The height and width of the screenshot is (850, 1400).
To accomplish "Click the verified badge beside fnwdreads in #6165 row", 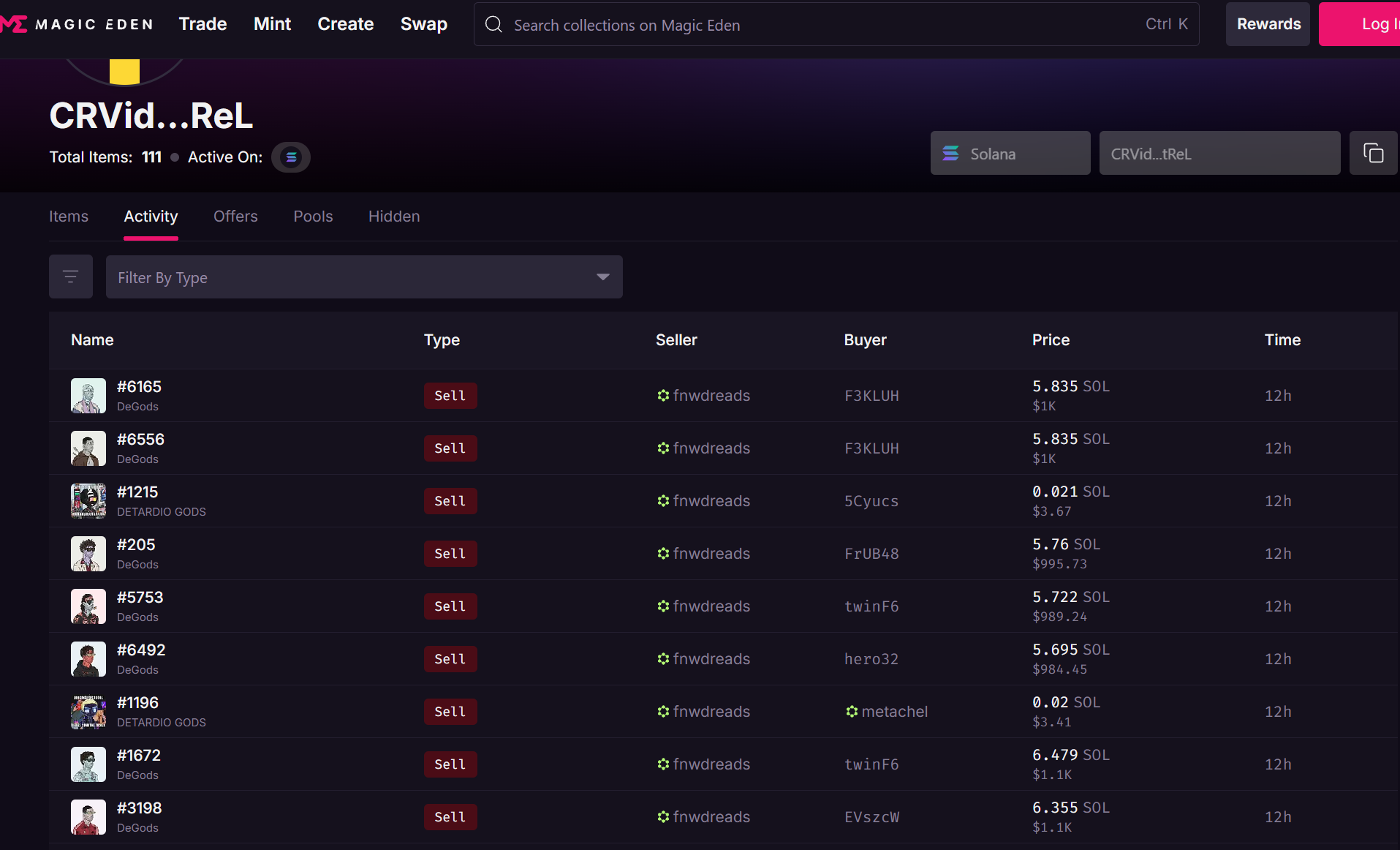I will coord(663,396).
